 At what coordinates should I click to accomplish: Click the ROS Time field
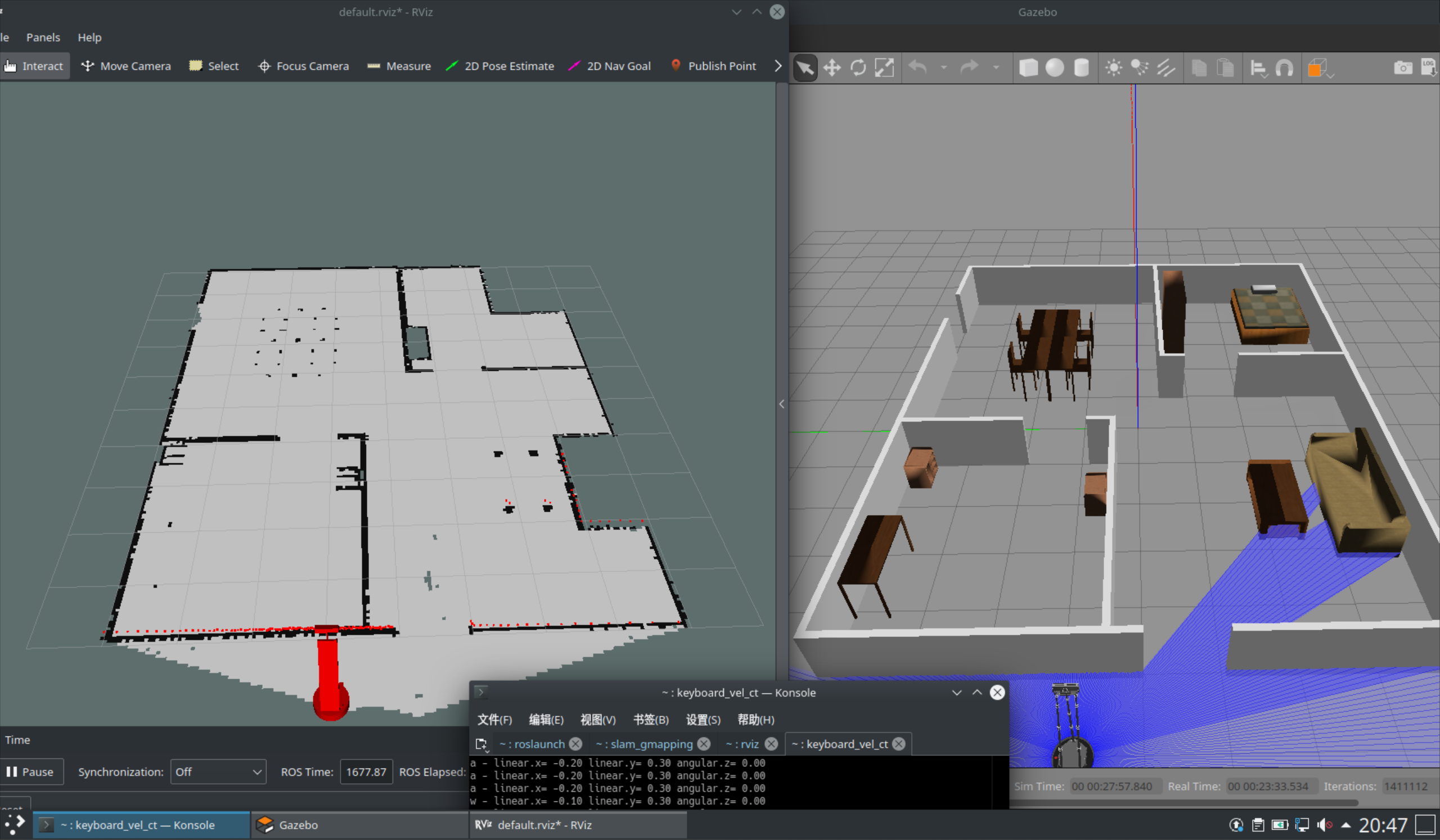[366, 771]
